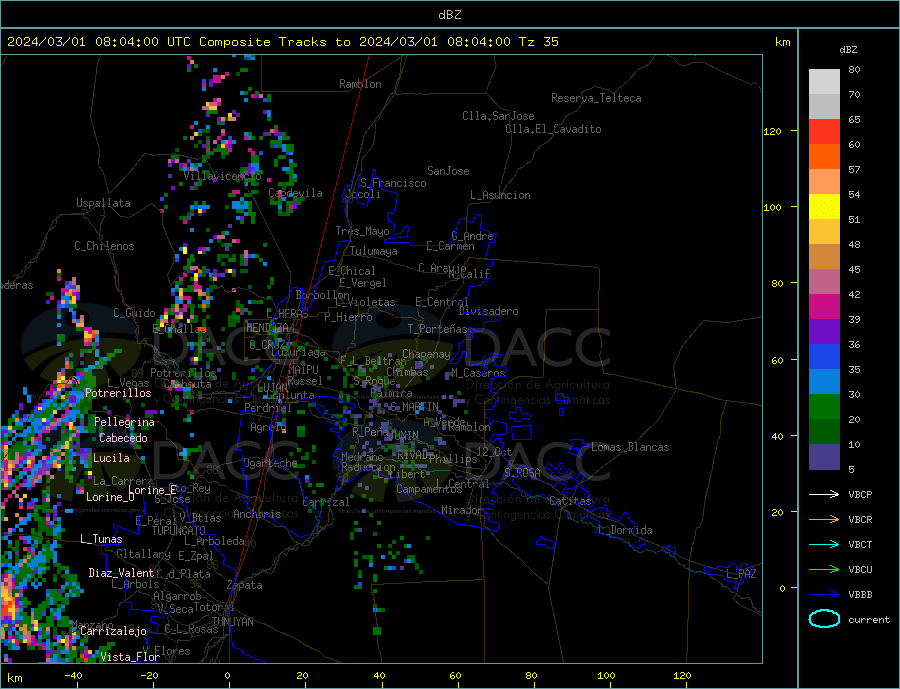Click the L_Dormida label
This screenshot has height=689, width=900.
(628, 530)
